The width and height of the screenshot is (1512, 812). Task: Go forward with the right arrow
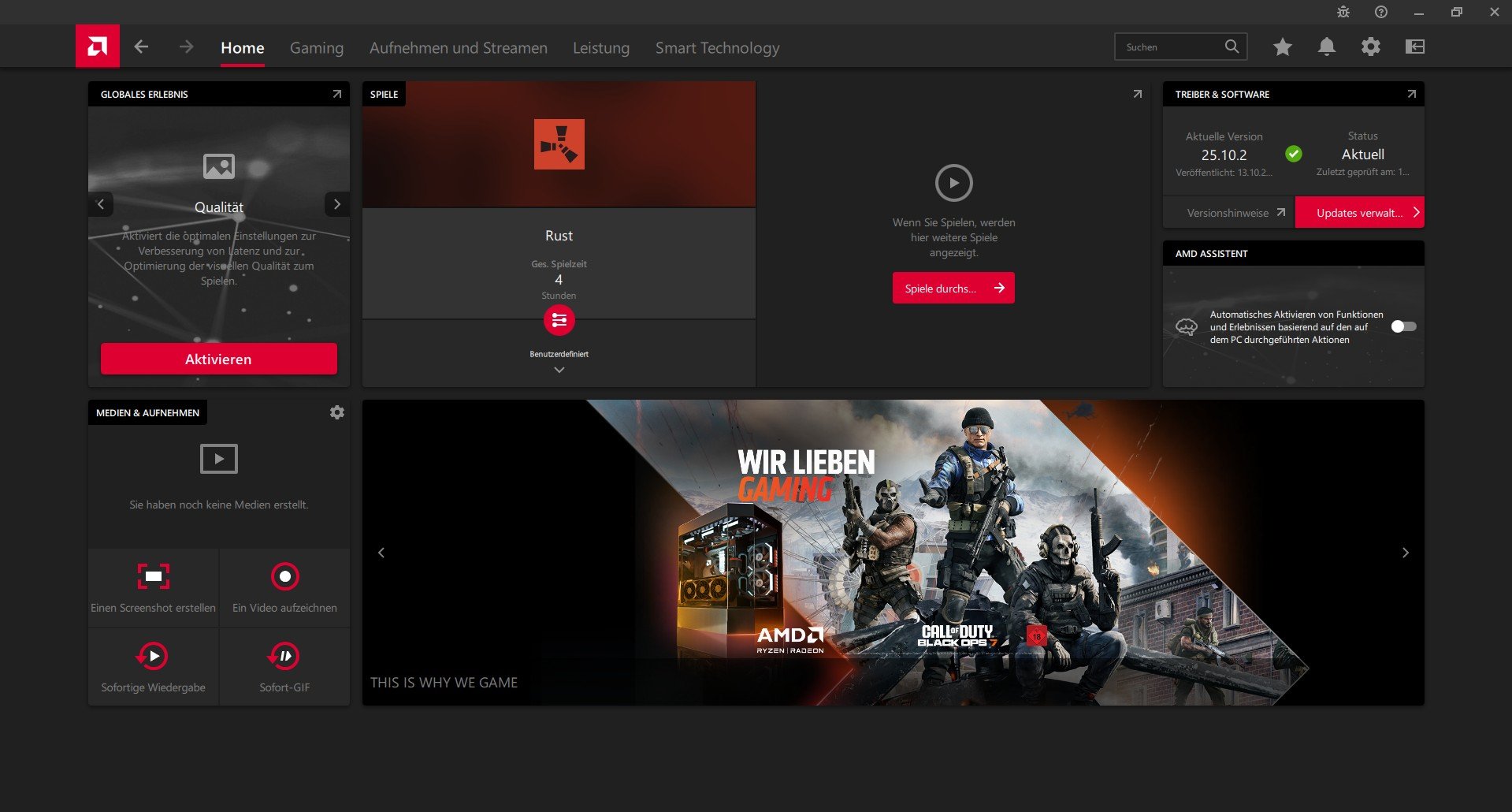click(x=186, y=47)
